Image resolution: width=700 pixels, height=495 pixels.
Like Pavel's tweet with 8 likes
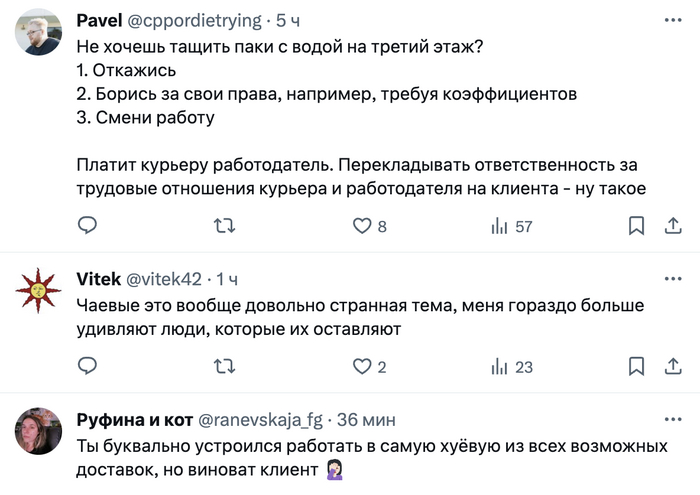click(363, 227)
